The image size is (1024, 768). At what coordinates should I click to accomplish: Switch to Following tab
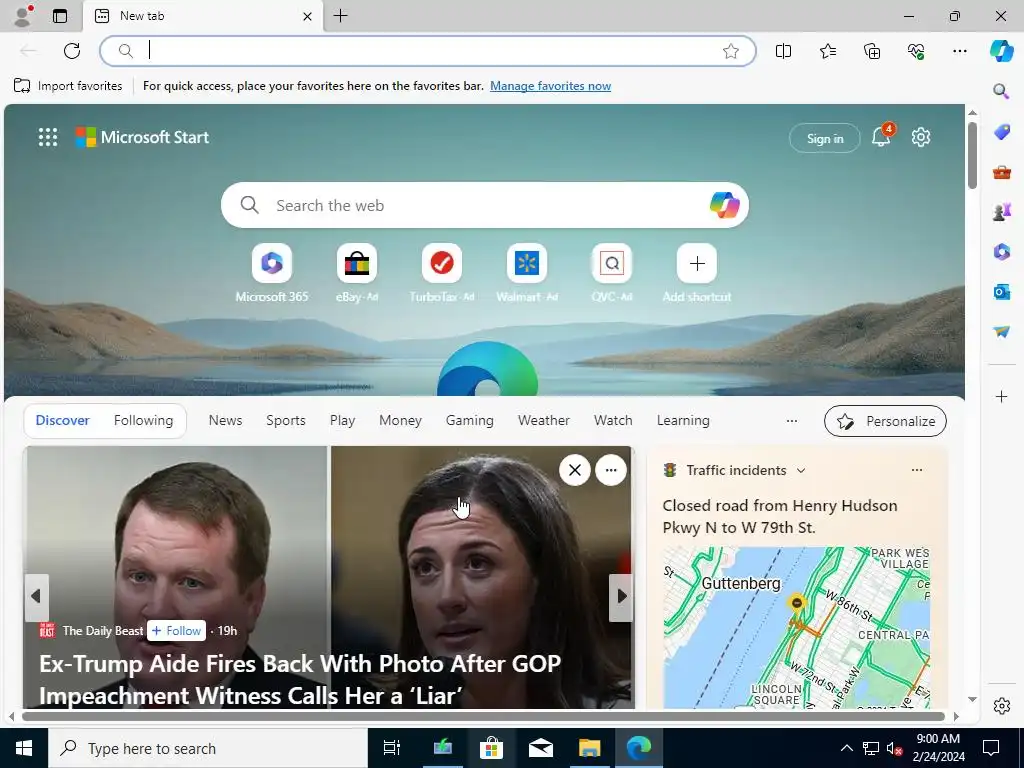(x=144, y=421)
